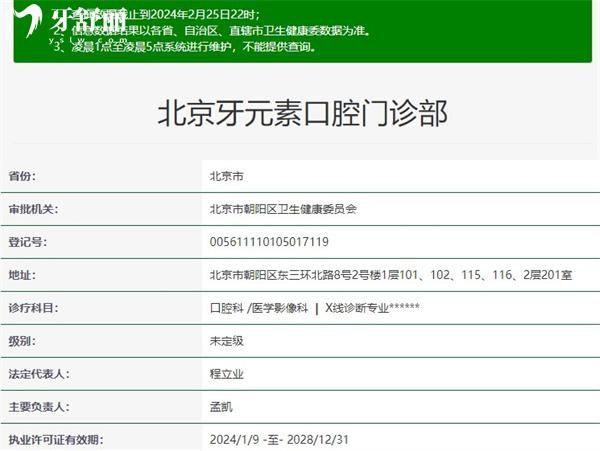Screen dimensions: 600x451
Task: Click the 诊疗科目 label
Action: [33, 308]
